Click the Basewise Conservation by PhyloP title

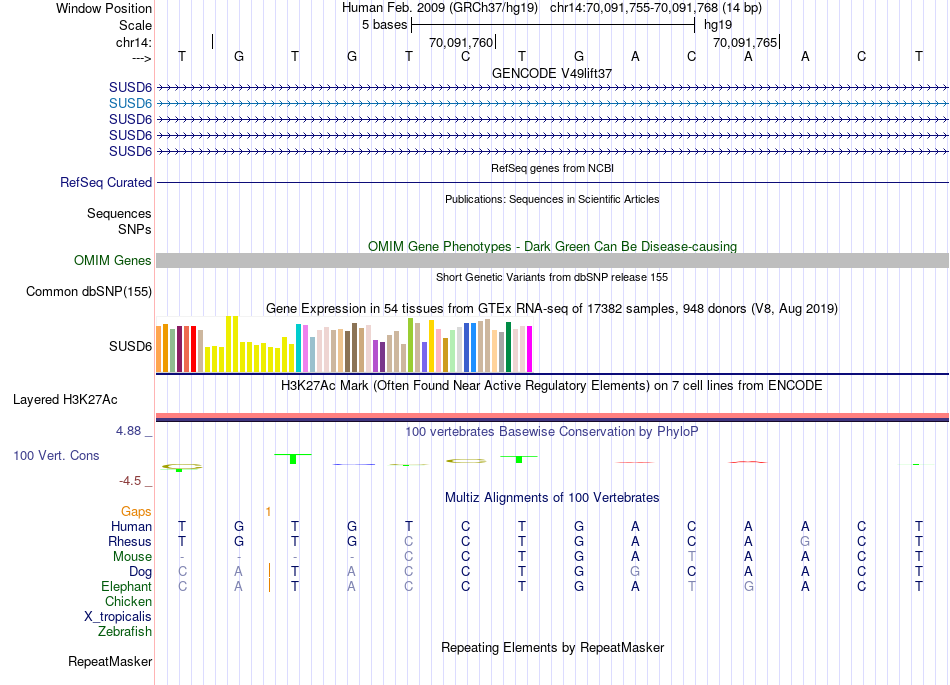(551, 432)
